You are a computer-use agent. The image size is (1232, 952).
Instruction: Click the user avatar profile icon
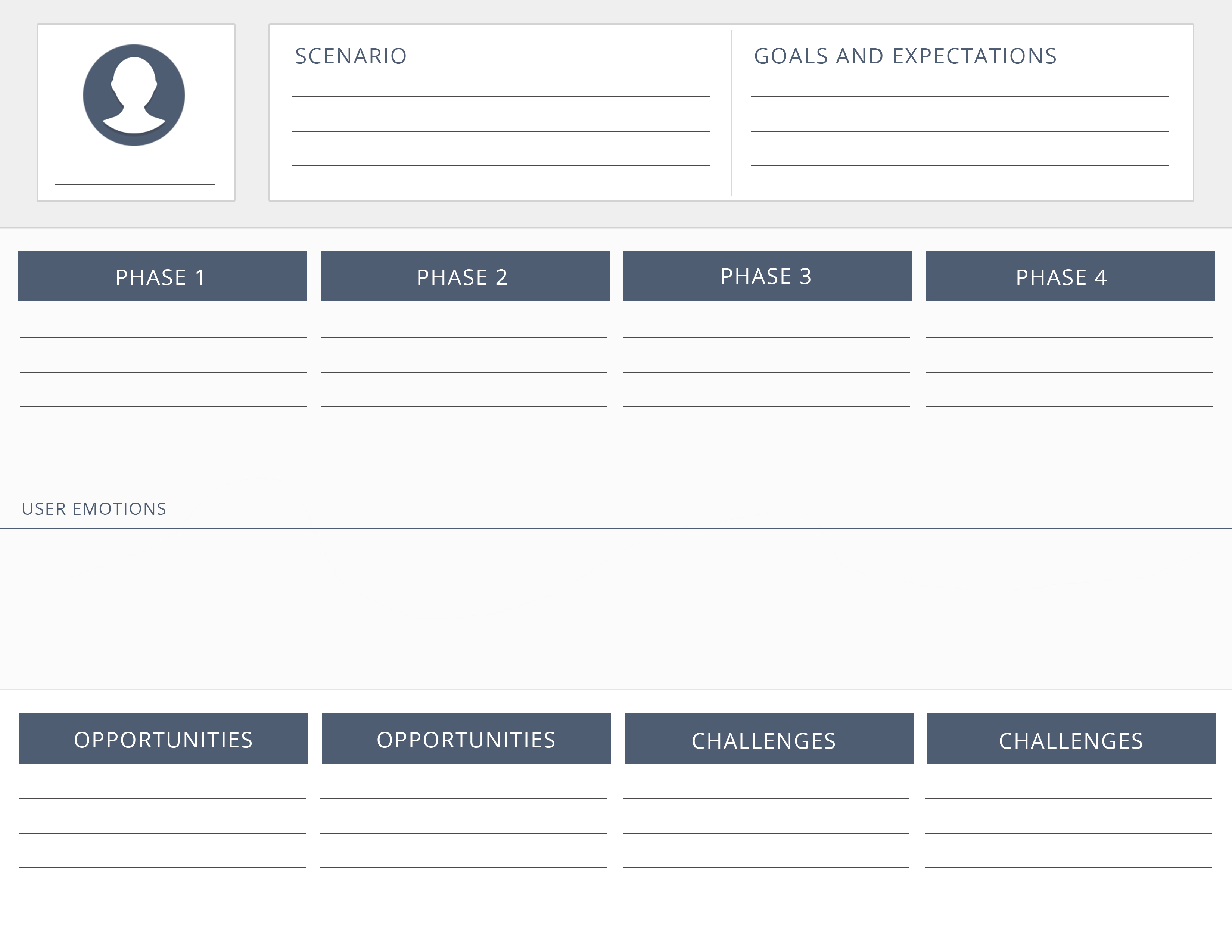[134, 95]
